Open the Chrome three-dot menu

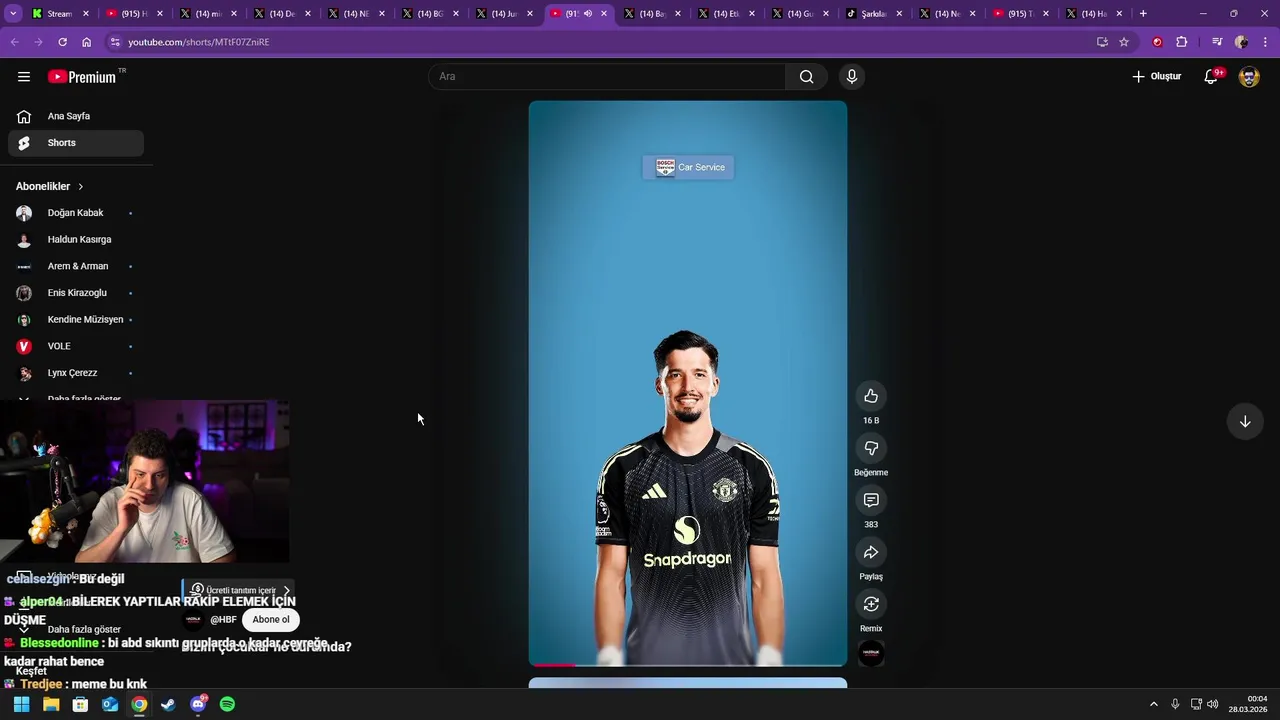(x=1266, y=42)
